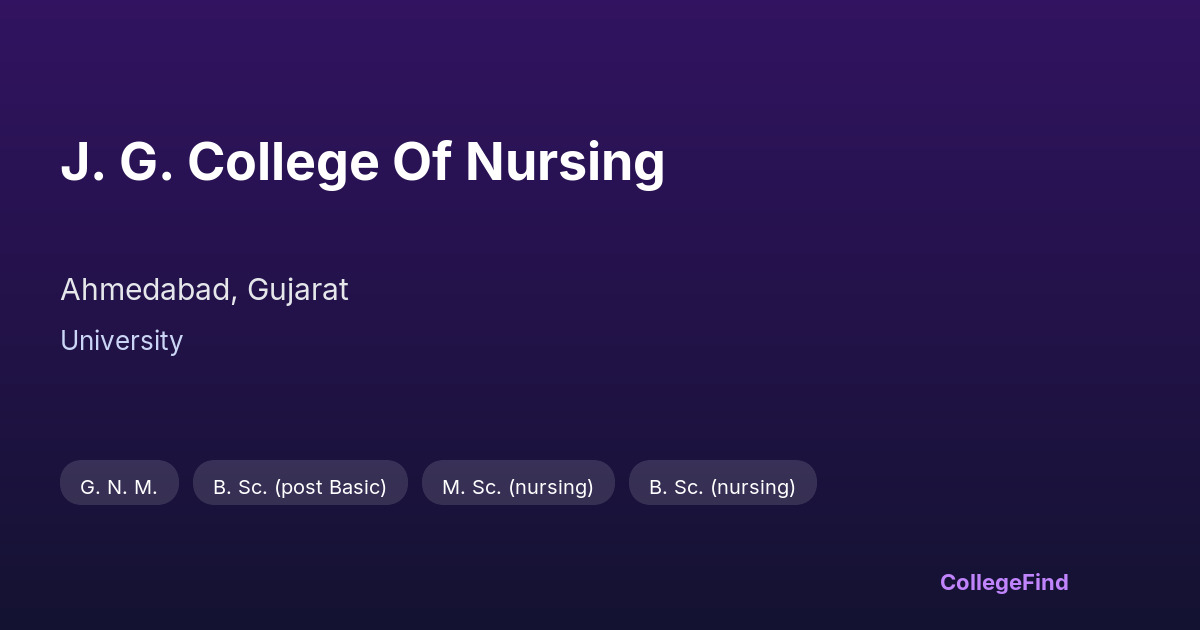The height and width of the screenshot is (630, 1200).
Task: Click (post Basic) text inside second tag
Action: [x=330, y=487]
